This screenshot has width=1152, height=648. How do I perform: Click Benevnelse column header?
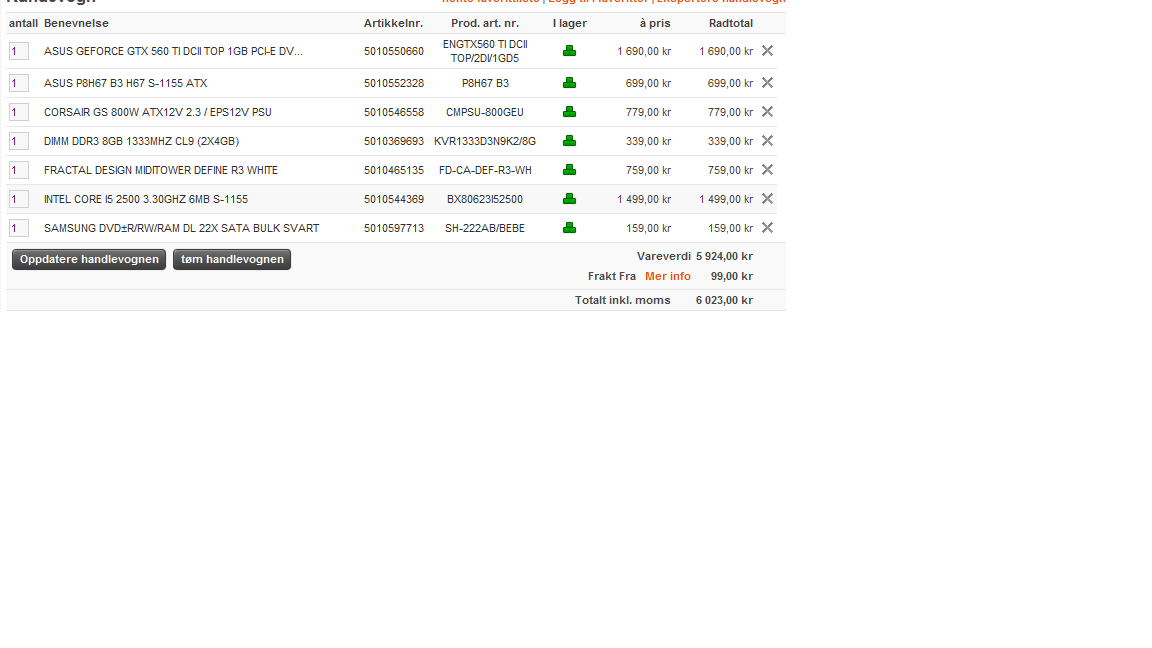(x=76, y=24)
